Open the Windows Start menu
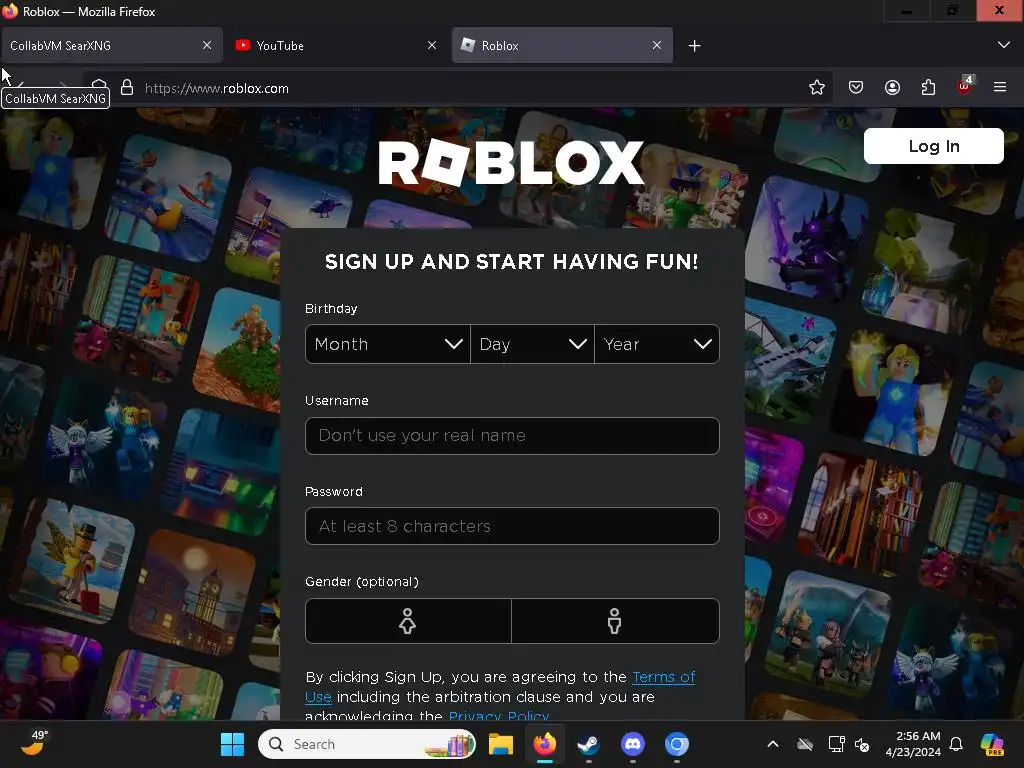Screen dimensions: 1024x768 232,744
